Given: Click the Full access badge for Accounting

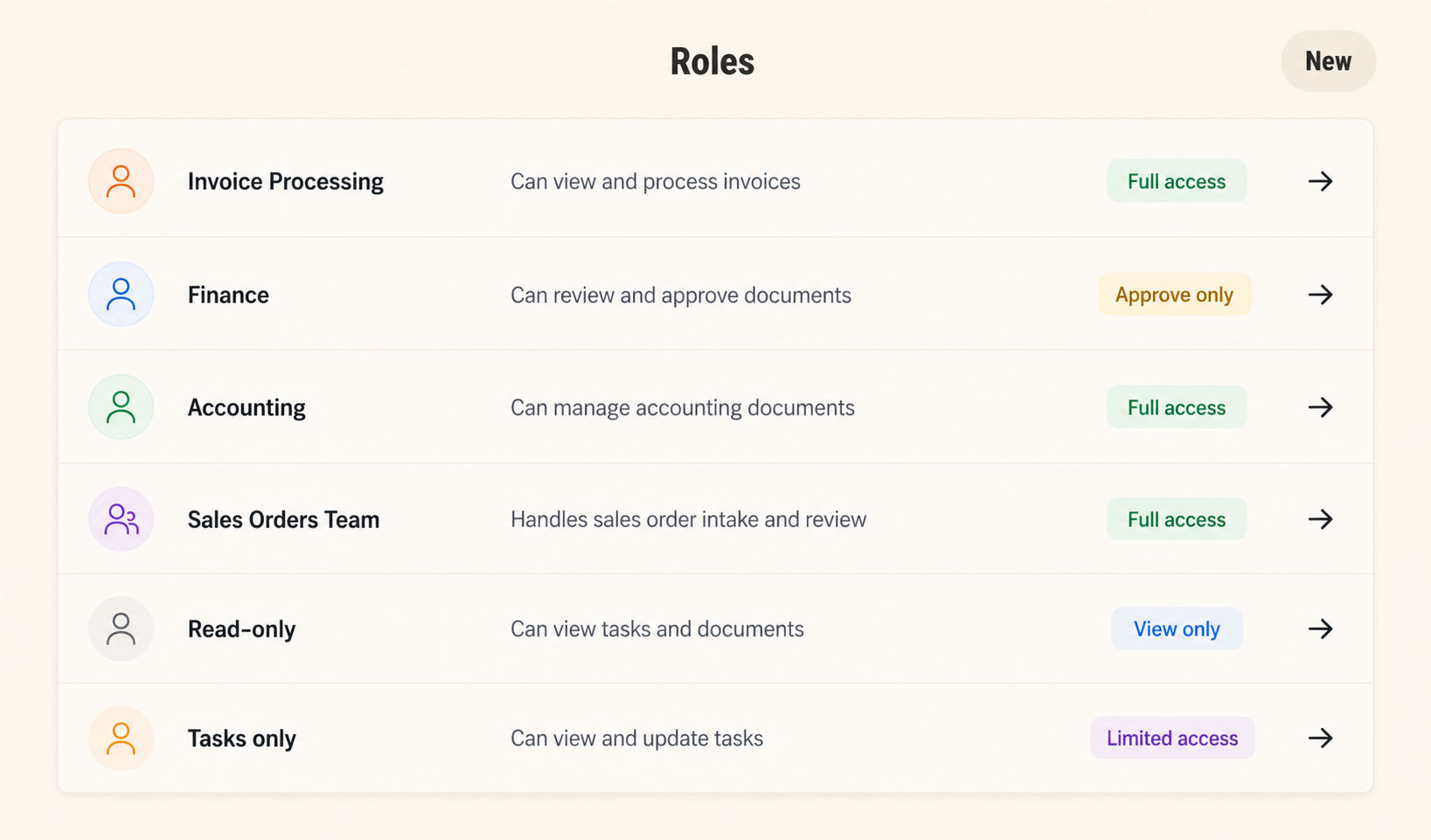Looking at the screenshot, I should [x=1176, y=406].
